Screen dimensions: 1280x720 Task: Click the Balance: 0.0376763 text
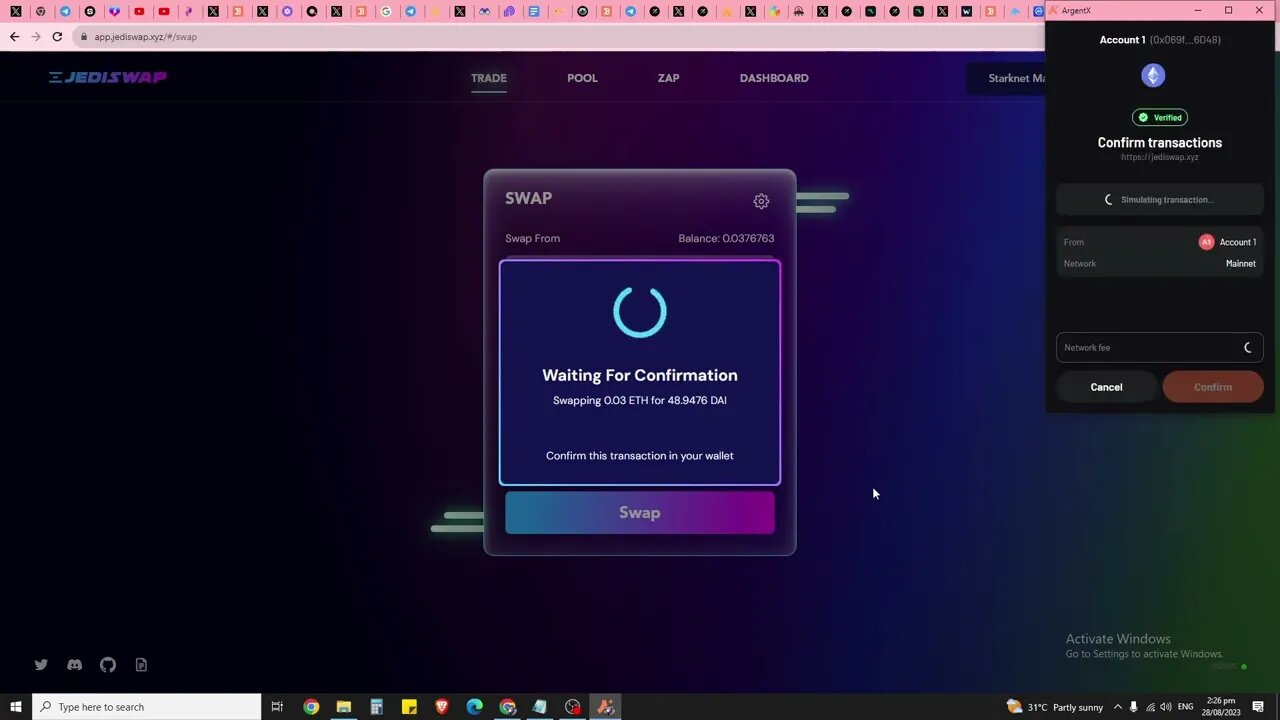(726, 238)
